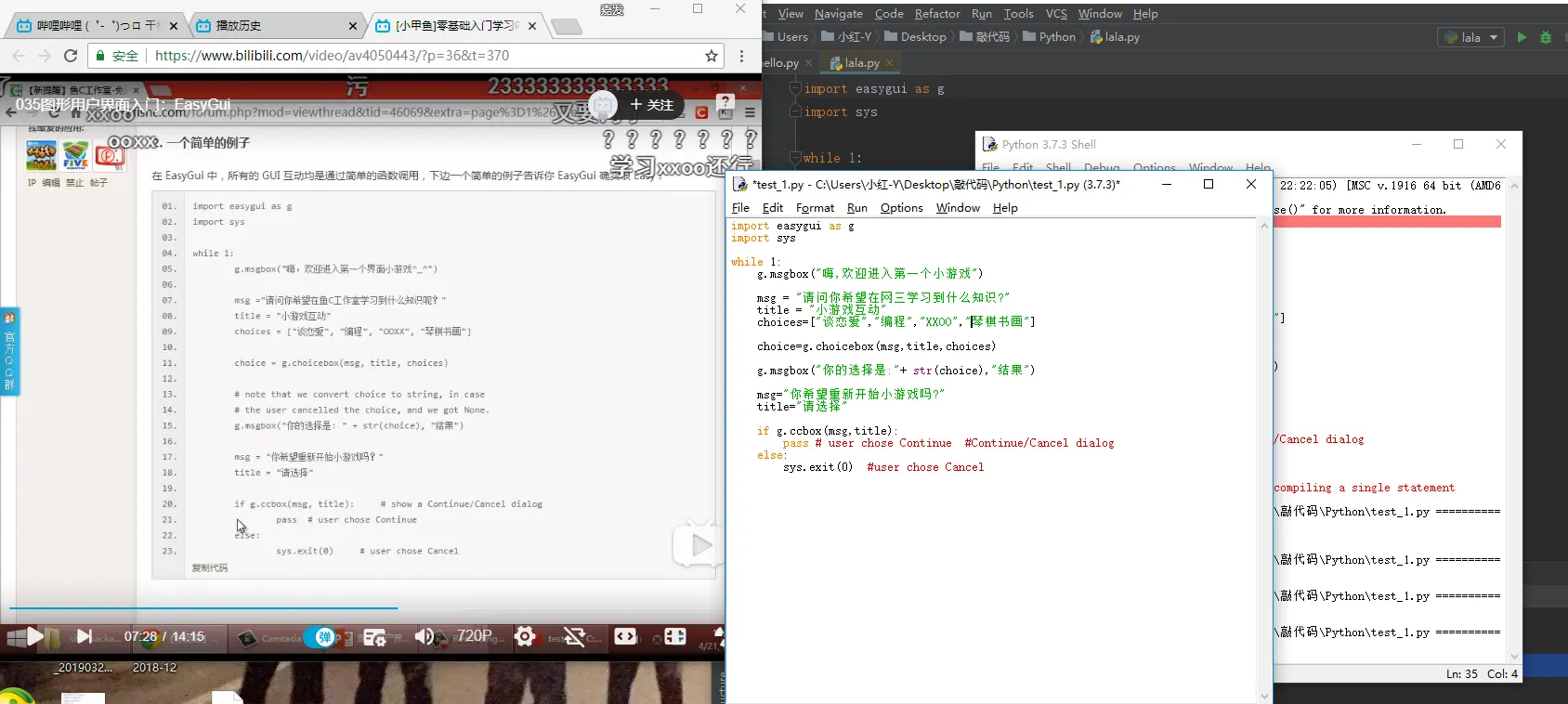Reload the Bilibili page
This screenshot has width=1568, height=704.
[71, 56]
